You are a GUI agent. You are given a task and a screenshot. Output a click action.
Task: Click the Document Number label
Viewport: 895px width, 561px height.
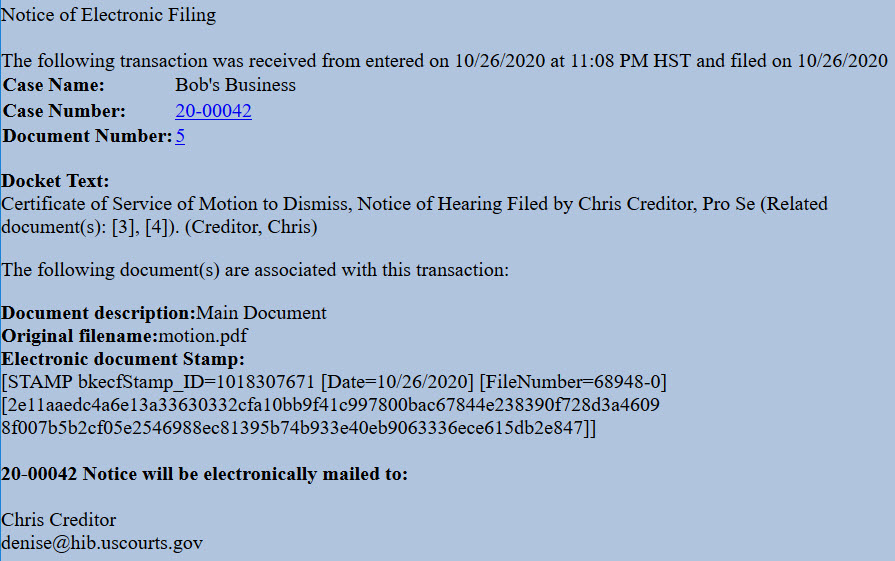(87, 136)
